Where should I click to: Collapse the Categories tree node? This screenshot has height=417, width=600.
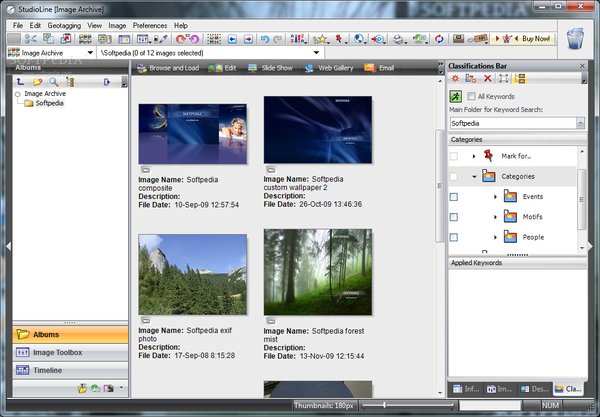point(474,176)
